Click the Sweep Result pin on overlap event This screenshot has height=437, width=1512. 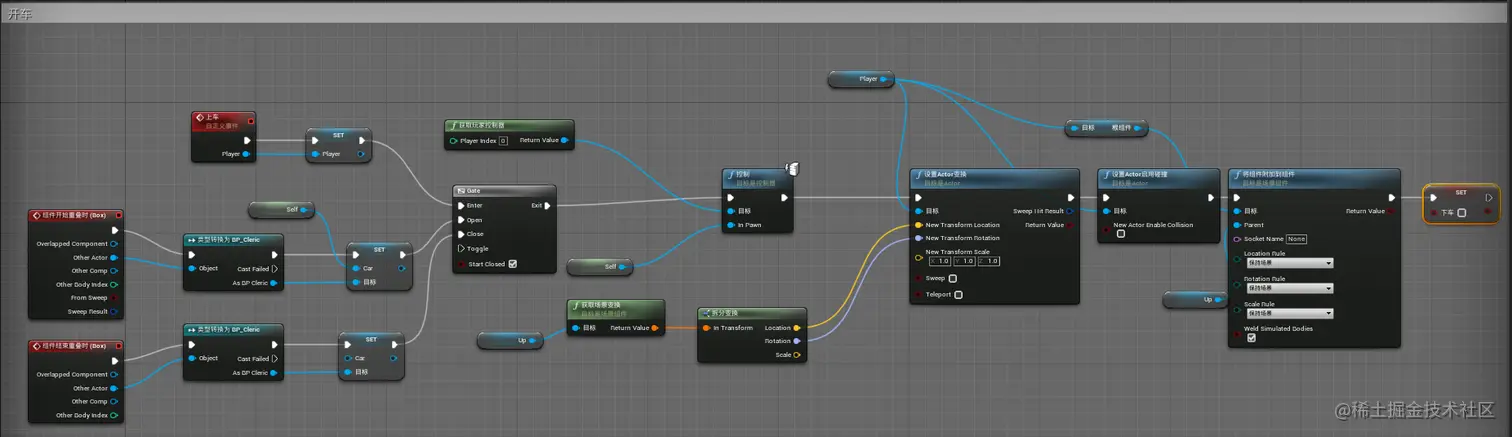[x=114, y=311]
